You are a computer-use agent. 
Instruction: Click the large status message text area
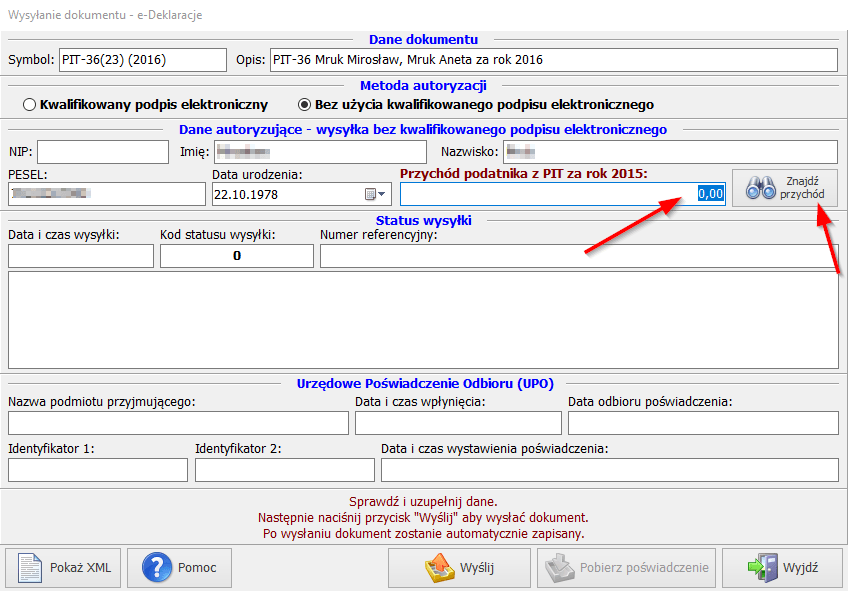[x=423, y=320]
